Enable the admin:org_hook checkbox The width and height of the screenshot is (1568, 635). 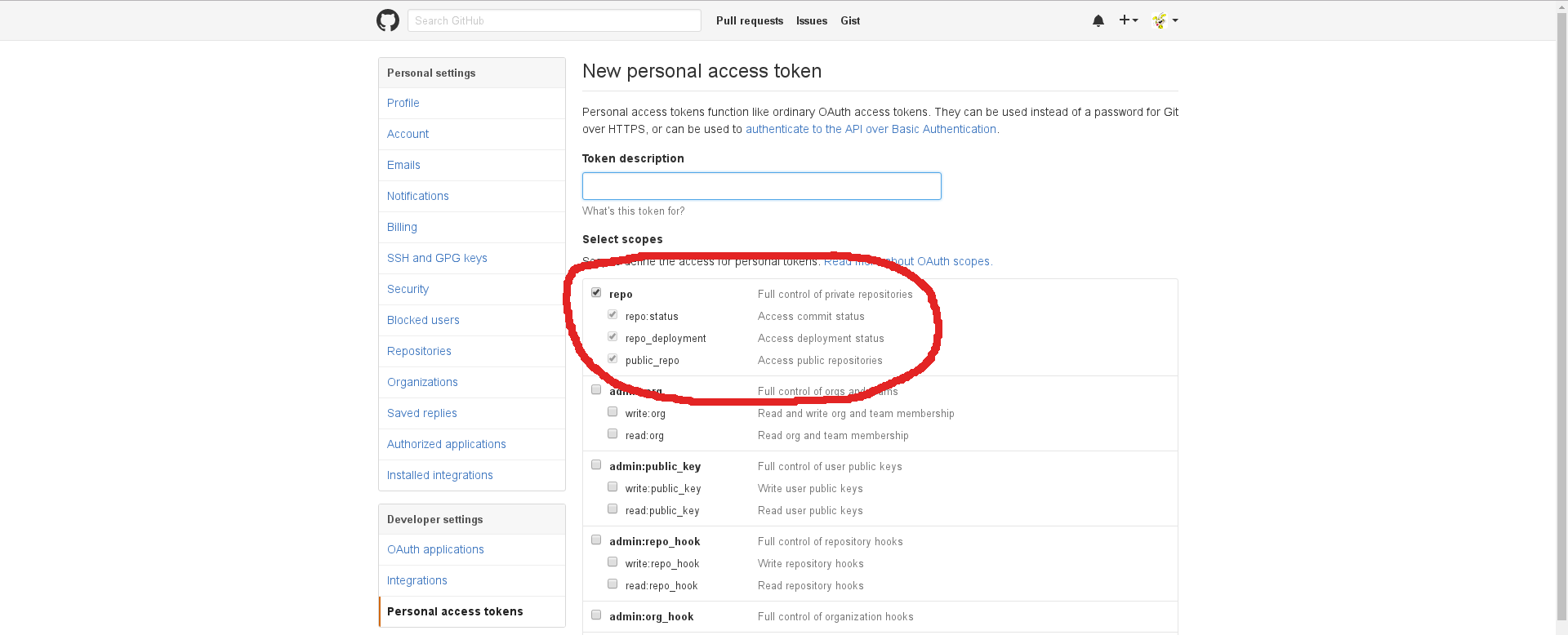click(x=596, y=615)
